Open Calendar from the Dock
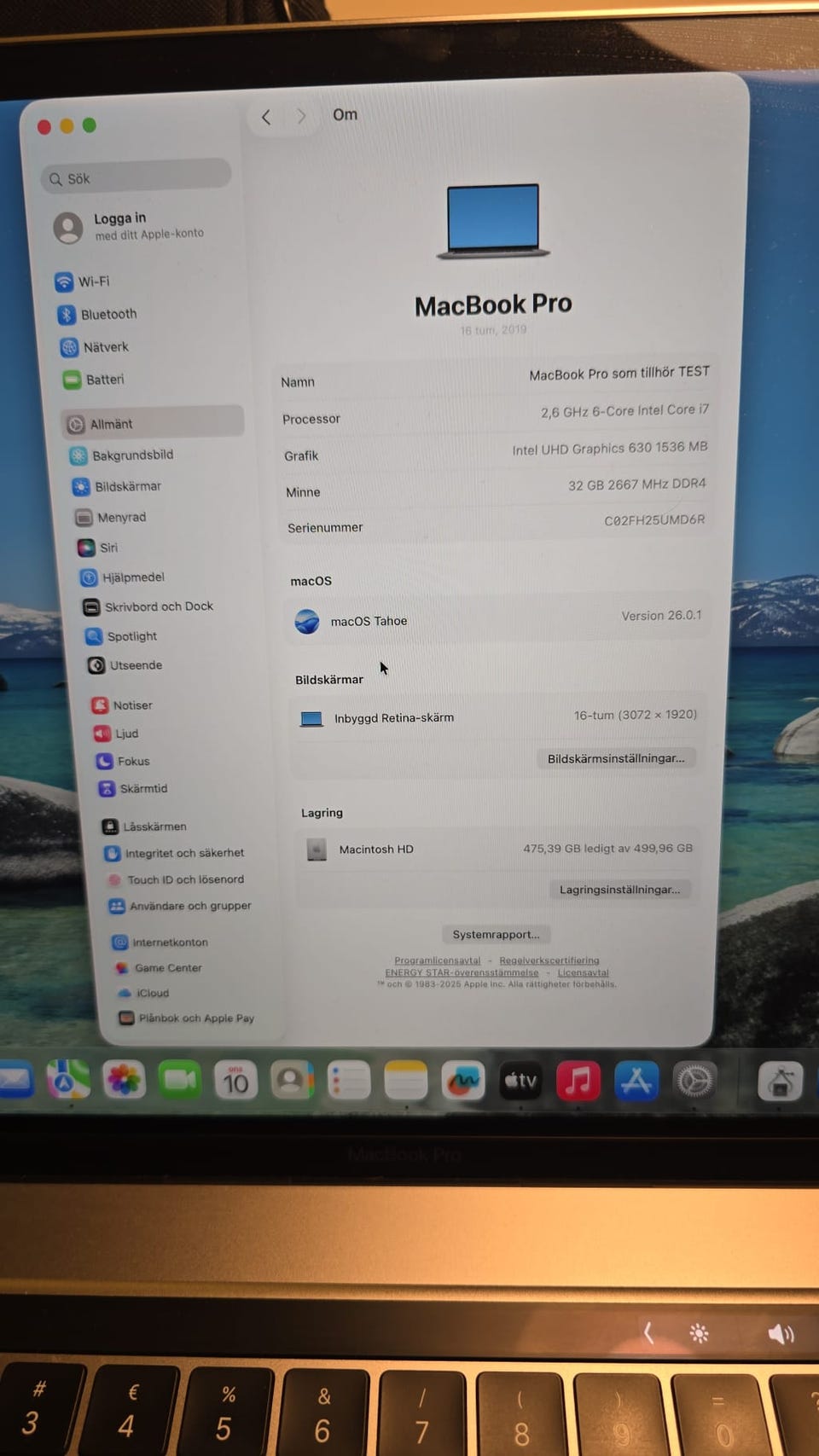This screenshot has width=819, height=1456. click(235, 1081)
